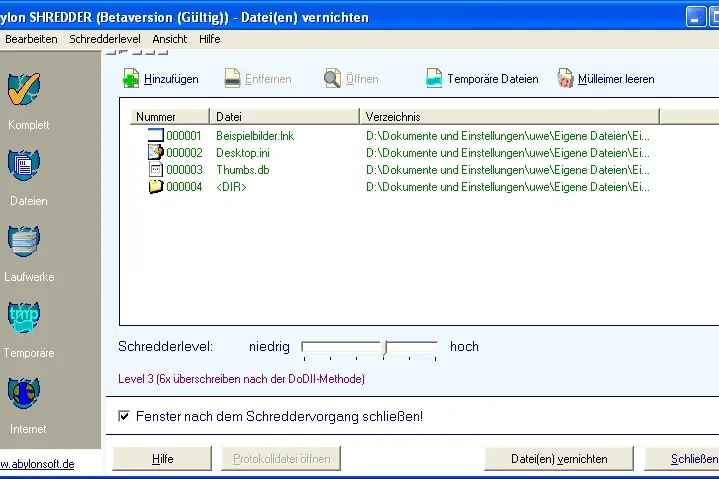
Task: Open the Bearbeiten menu
Action: 31,39
